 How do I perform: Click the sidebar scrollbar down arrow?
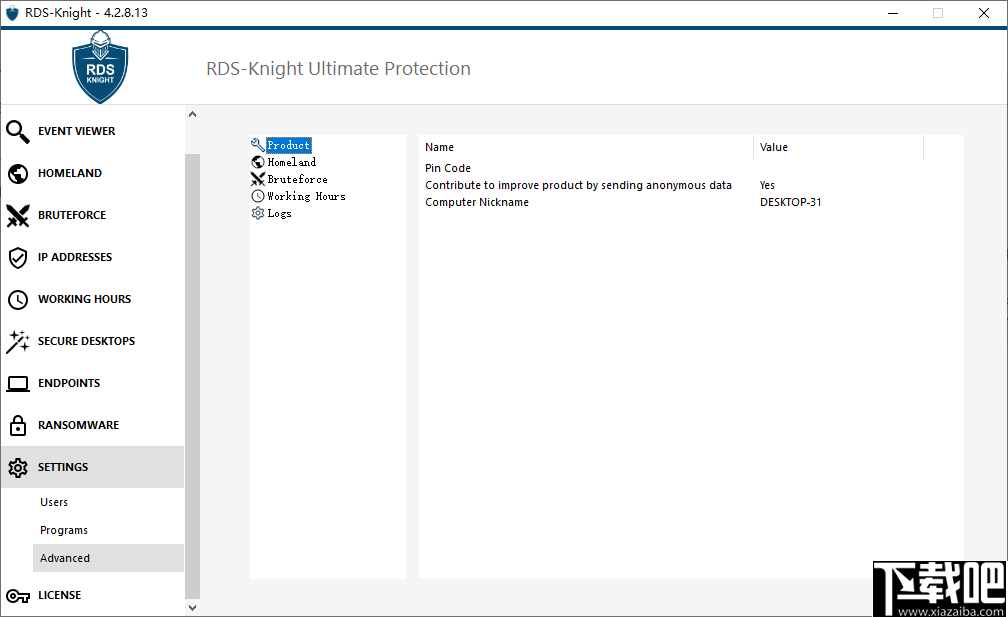192,606
